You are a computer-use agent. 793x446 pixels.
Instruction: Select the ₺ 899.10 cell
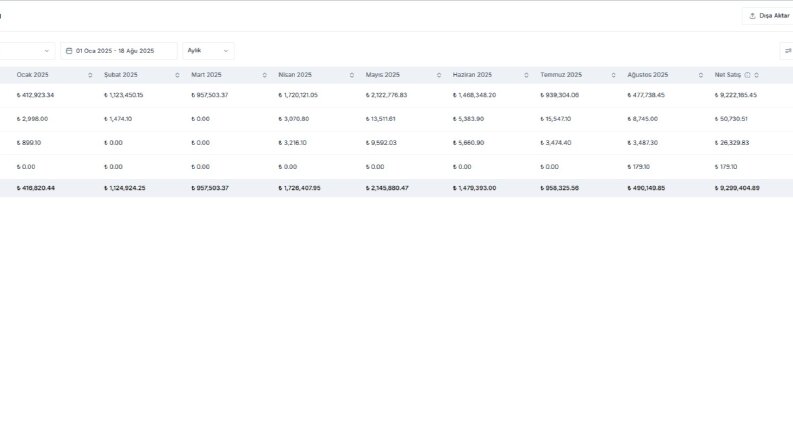click(28, 143)
